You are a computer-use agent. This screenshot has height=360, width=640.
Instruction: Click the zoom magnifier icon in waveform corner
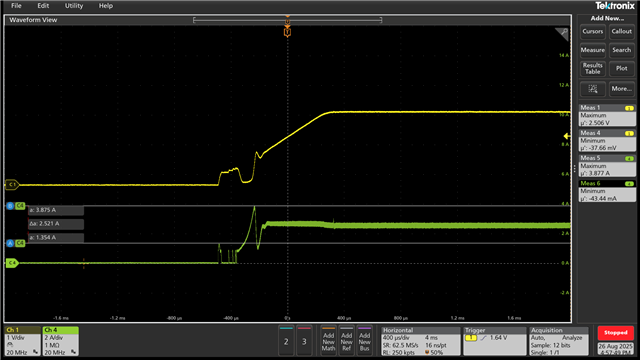(562, 33)
